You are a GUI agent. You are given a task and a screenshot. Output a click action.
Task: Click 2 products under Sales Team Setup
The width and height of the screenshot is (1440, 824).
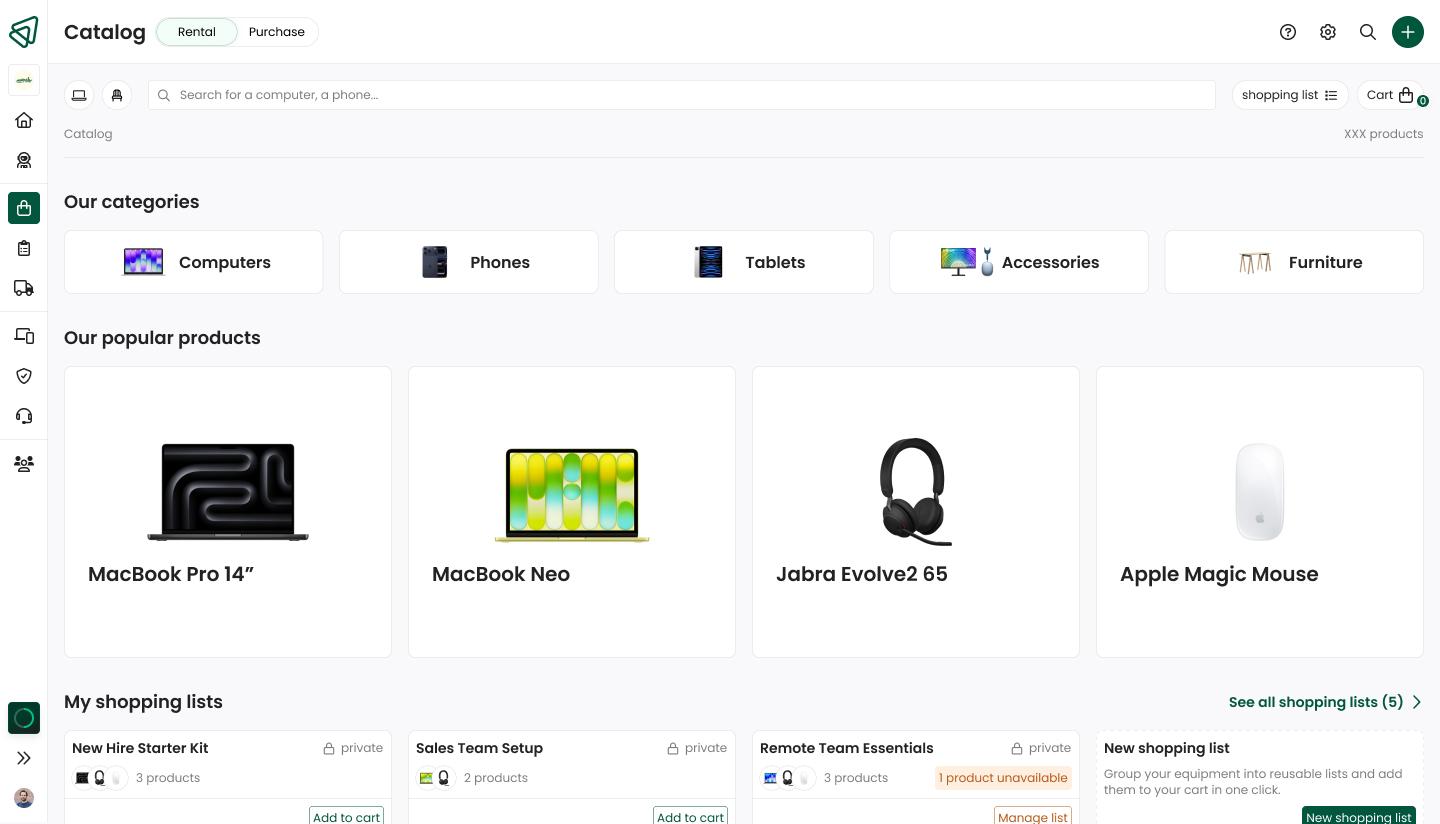496,778
